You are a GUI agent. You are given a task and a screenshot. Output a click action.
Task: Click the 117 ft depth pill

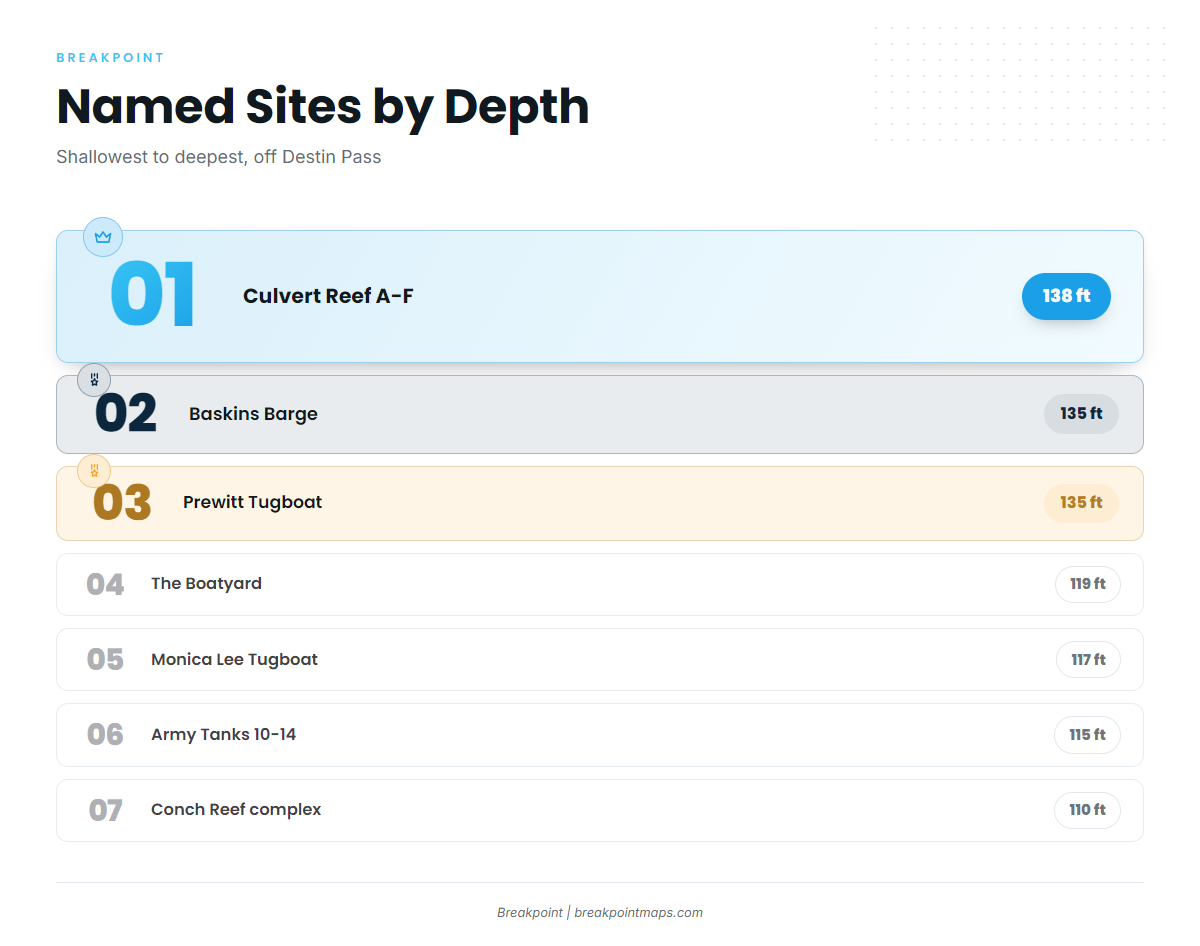coord(1088,660)
